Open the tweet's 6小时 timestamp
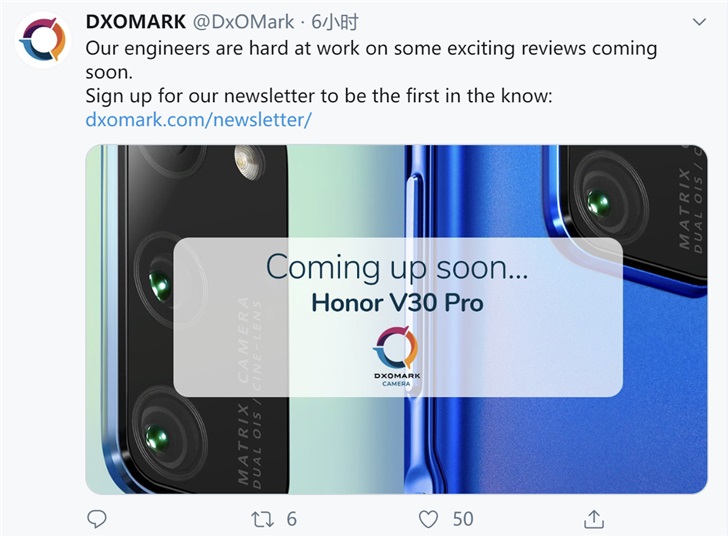Image resolution: width=728 pixels, height=537 pixels. click(x=335, y=22)
